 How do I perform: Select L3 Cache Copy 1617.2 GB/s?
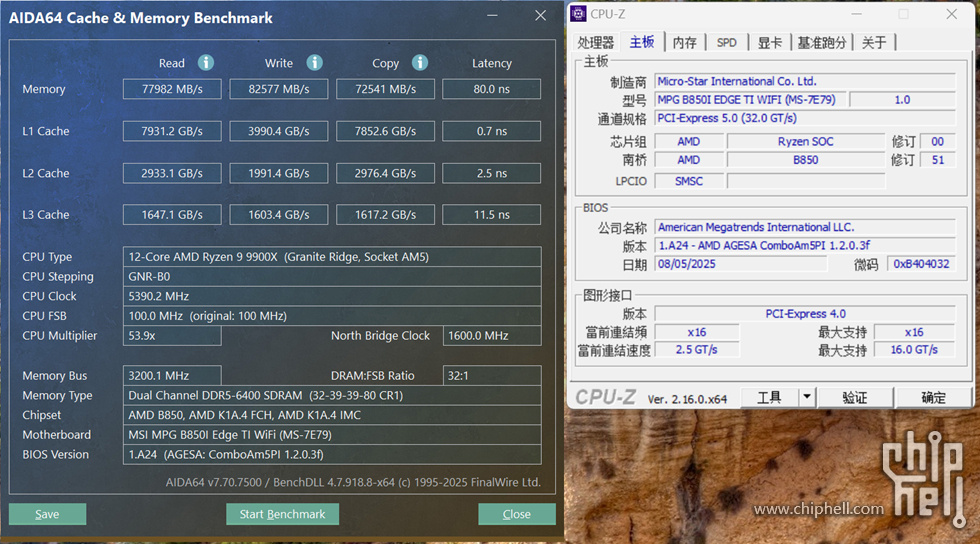click(385, 214)
